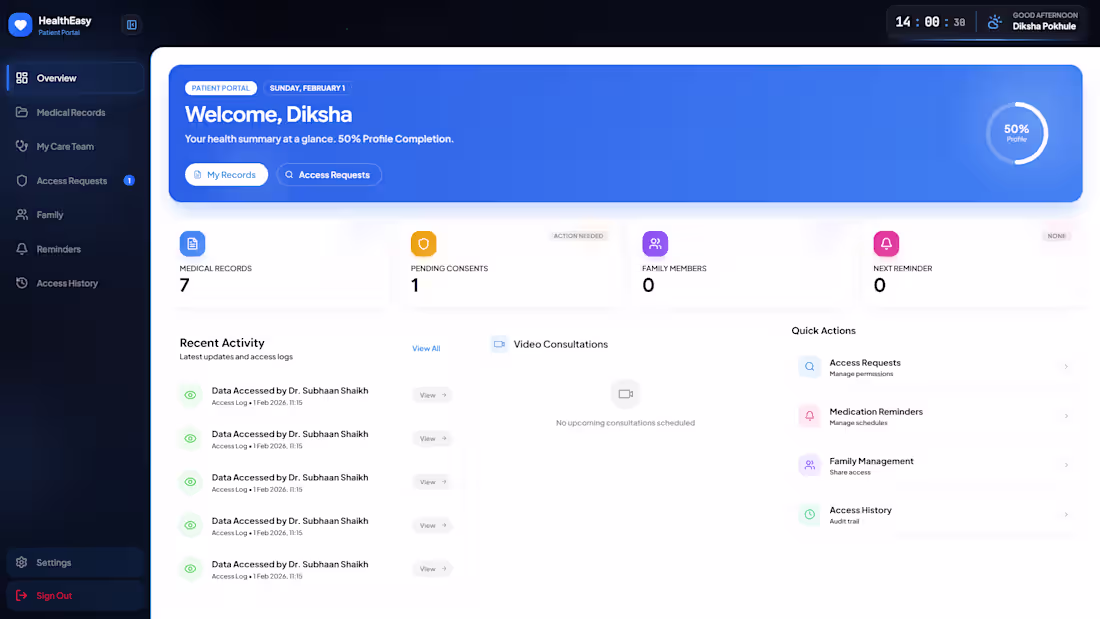Open Access Requests chevron in Quick Actions
The image size is (1100, 619).
[x=1066, y=367]
